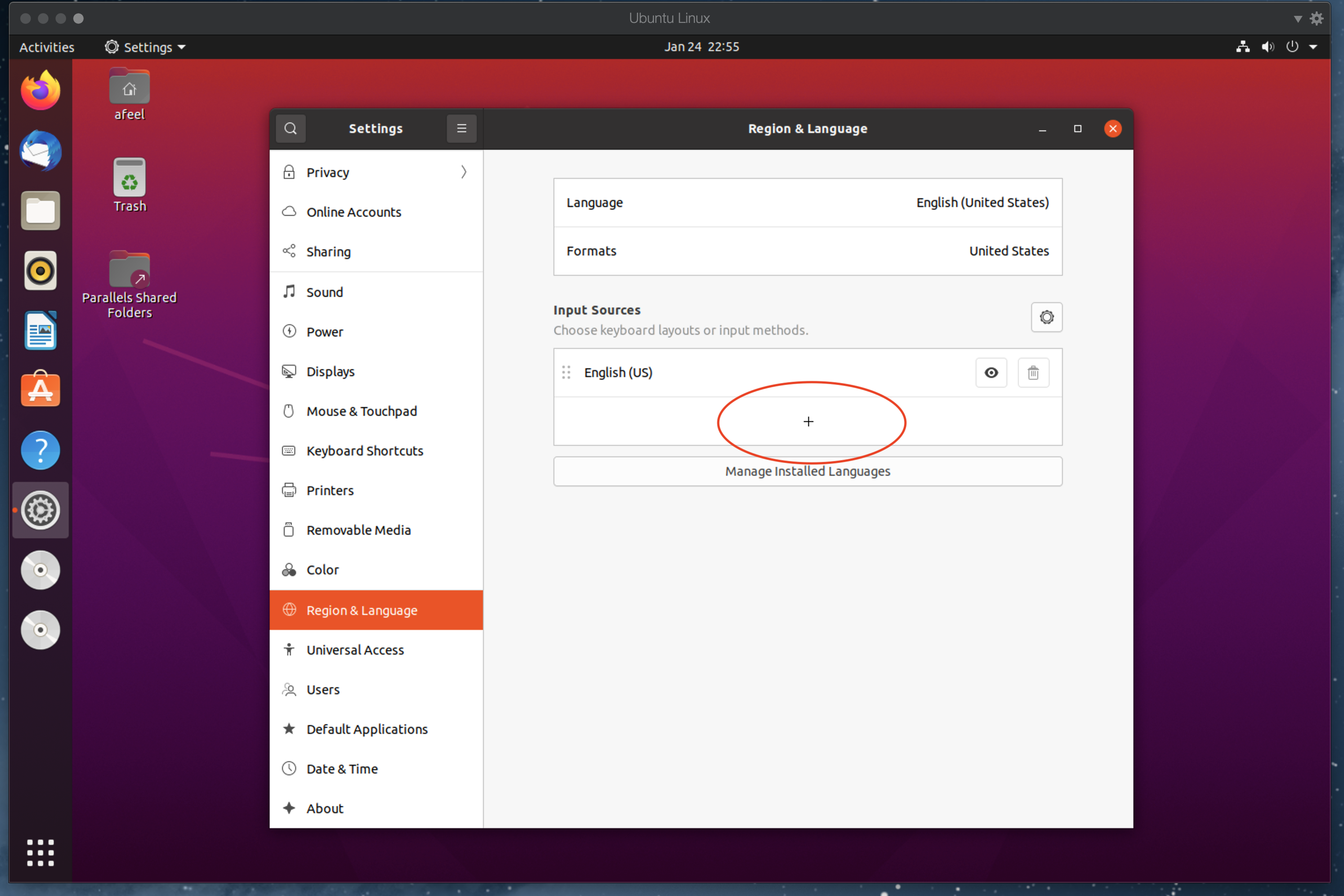Screen dimensions: 1344x896
Task: Launch Ubuntu Software from the dock
Action: (40, 390)
